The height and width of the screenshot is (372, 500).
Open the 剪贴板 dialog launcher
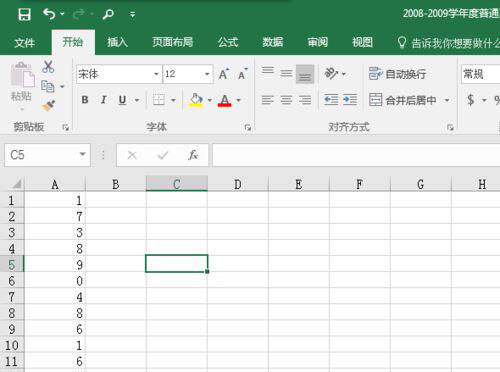pos(66,127)
